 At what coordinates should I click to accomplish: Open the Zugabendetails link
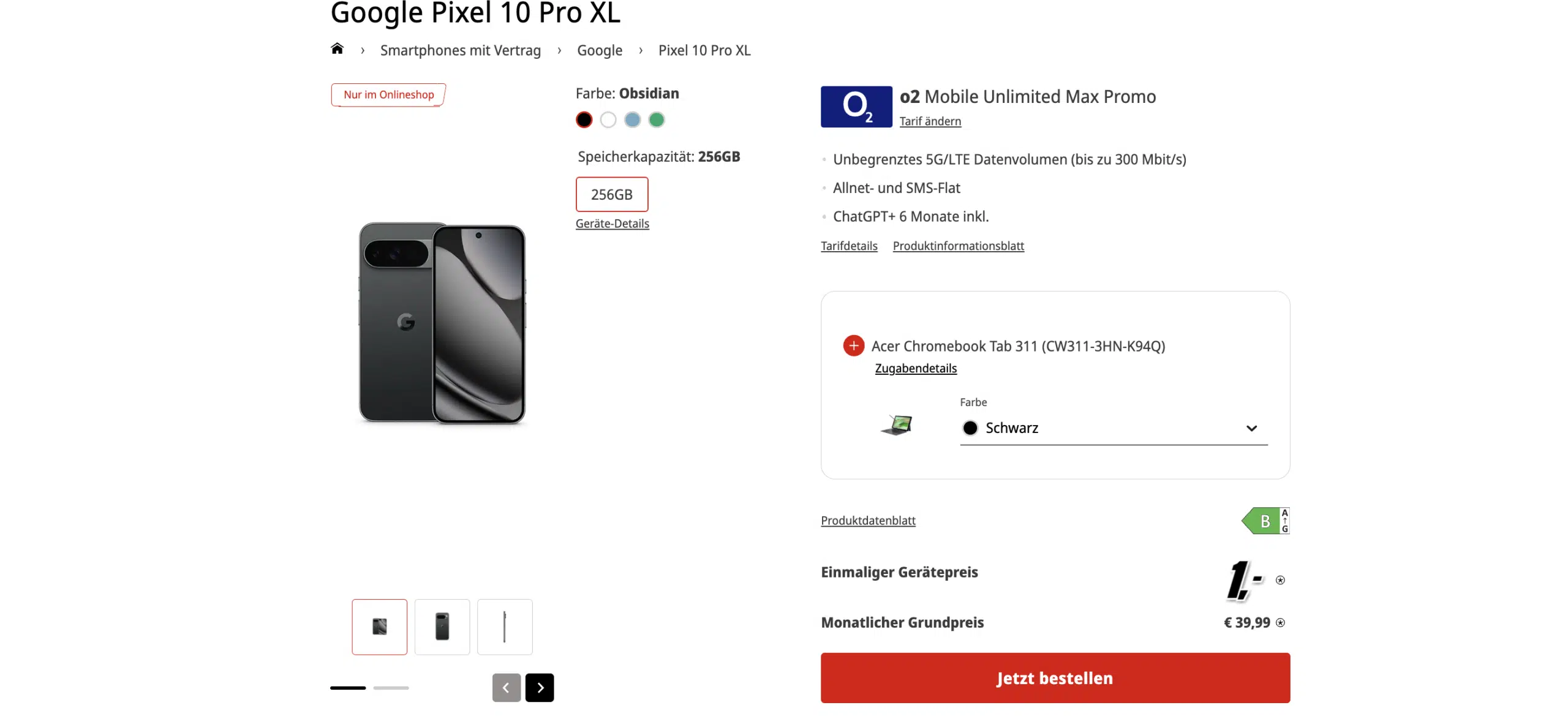(915, 368)
